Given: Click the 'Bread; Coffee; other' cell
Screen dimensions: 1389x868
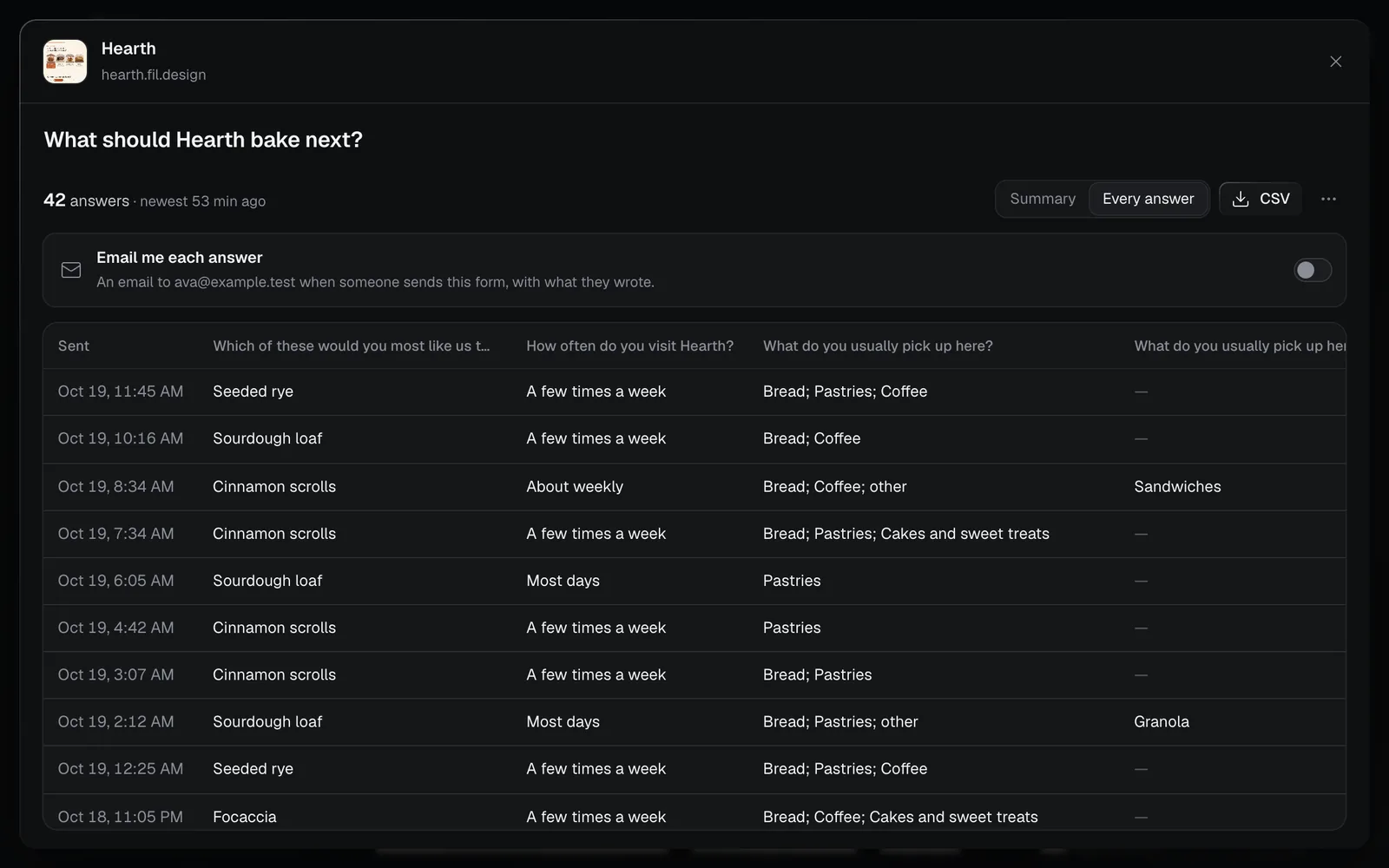Looking at the screenshot, I should (834, 487).
